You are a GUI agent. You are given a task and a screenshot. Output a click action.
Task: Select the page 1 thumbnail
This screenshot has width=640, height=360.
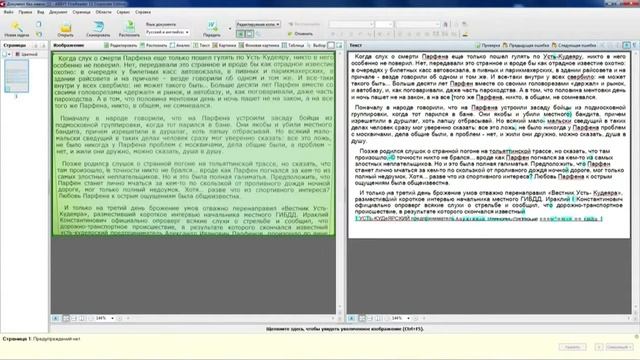tap(16, 76)
